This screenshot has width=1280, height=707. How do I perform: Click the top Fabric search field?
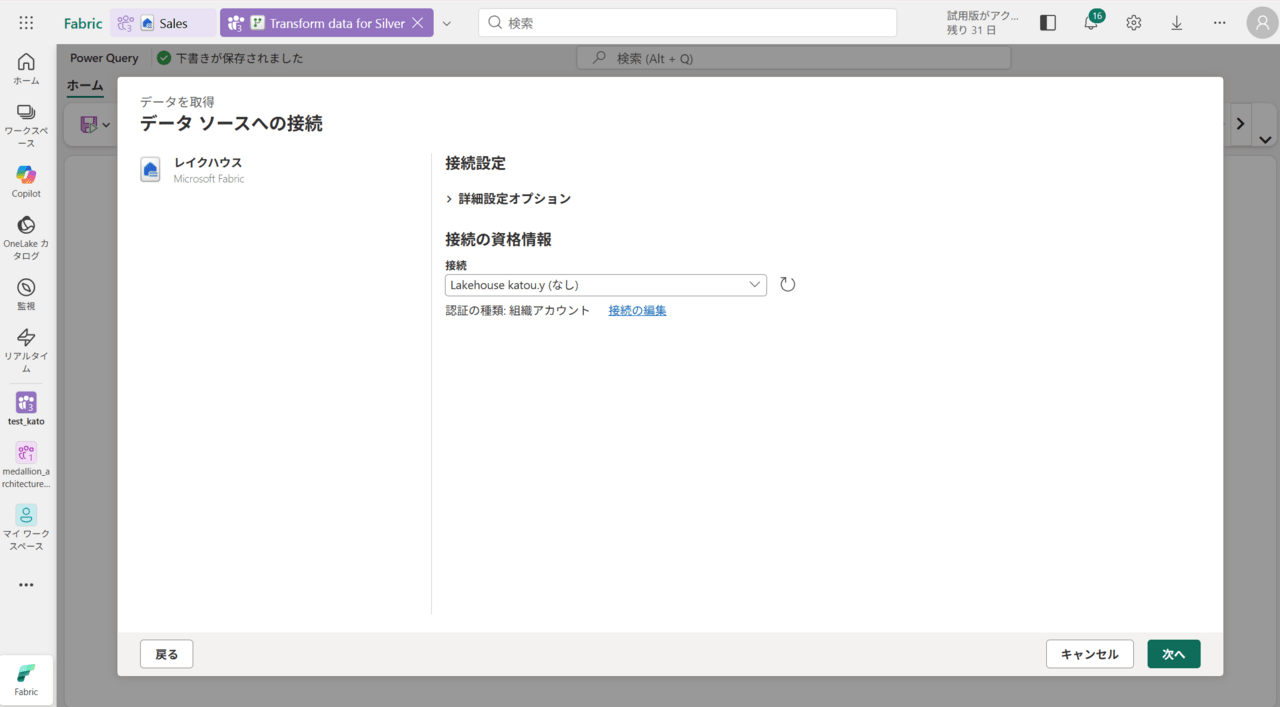(687, 23)
